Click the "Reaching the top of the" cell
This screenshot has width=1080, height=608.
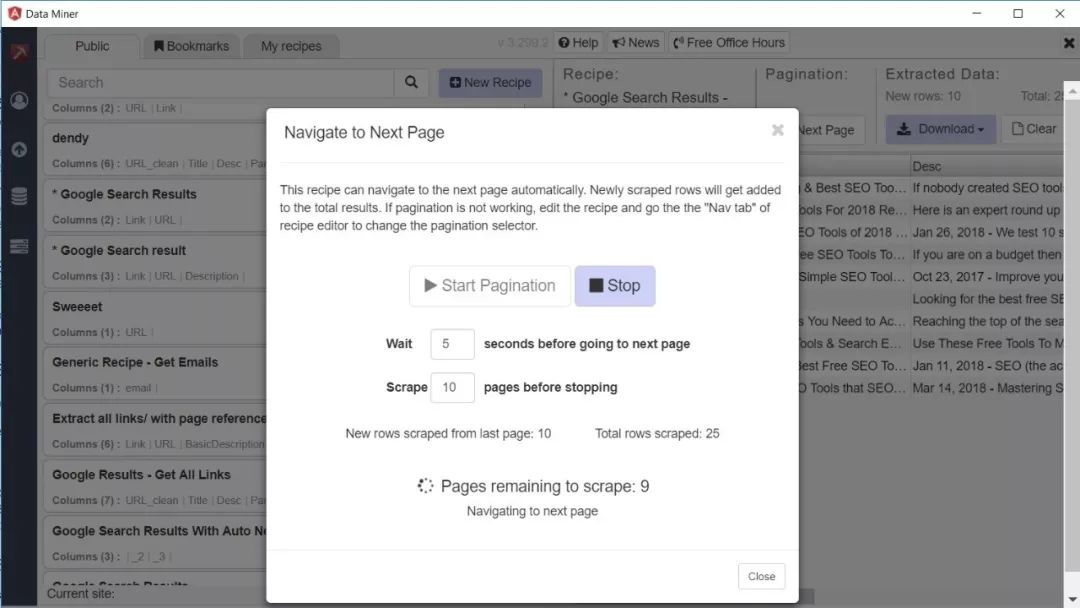click(x=987, y=322)
